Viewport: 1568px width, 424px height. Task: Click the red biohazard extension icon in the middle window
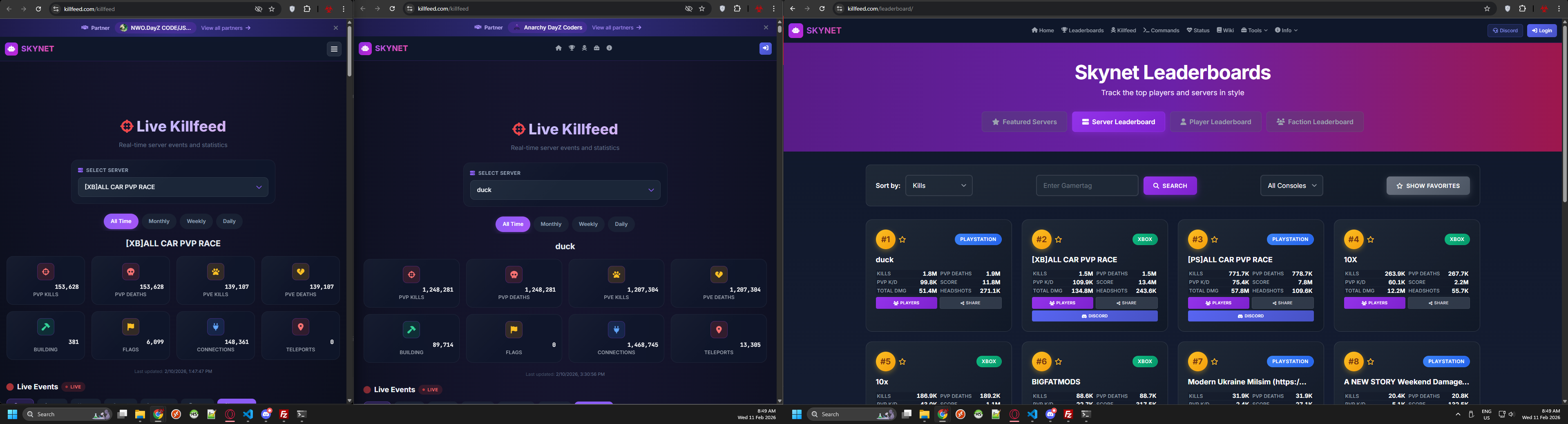coord(759,9)
